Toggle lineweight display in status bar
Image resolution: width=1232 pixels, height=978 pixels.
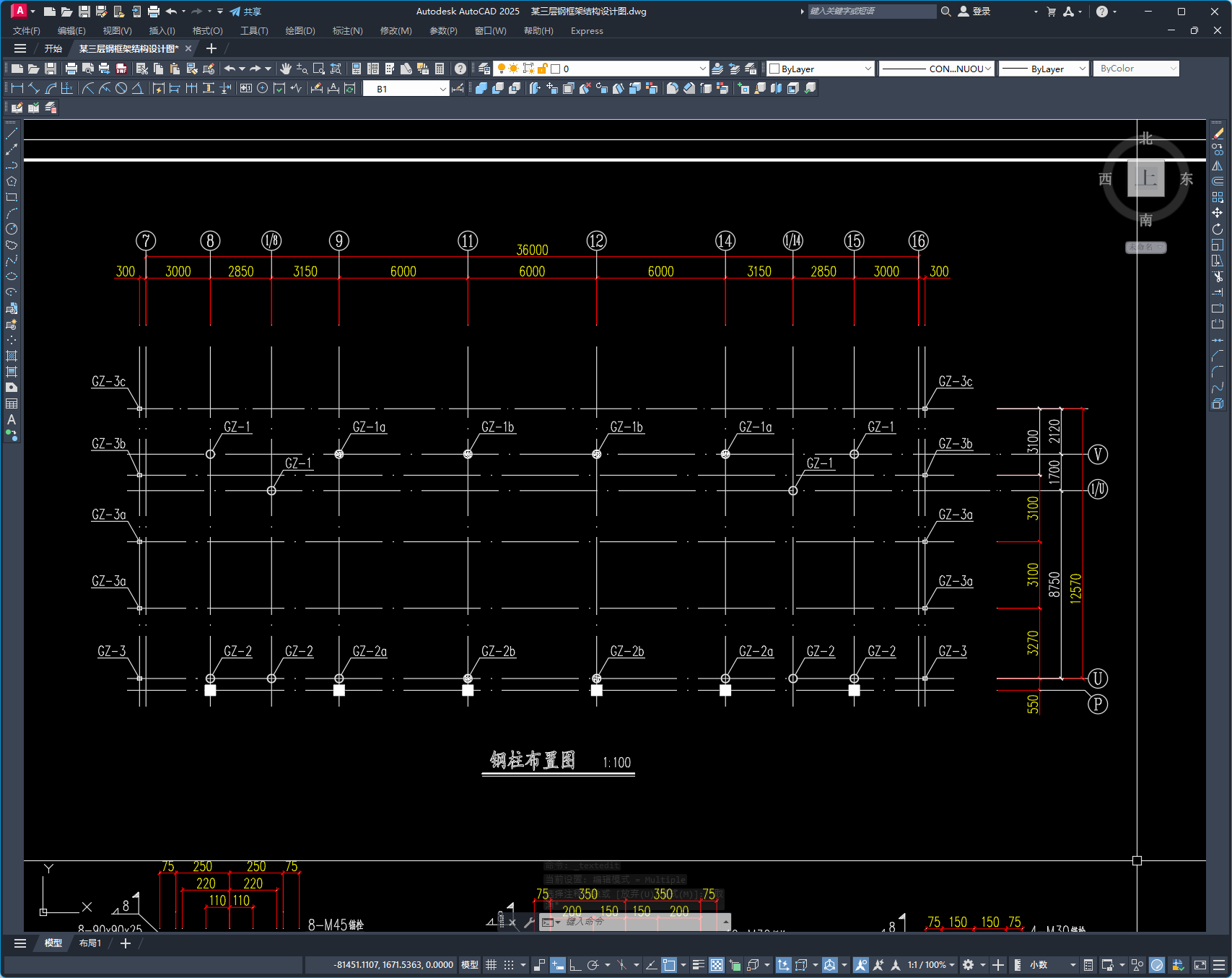pyautogui.click(x=699, y=965)
